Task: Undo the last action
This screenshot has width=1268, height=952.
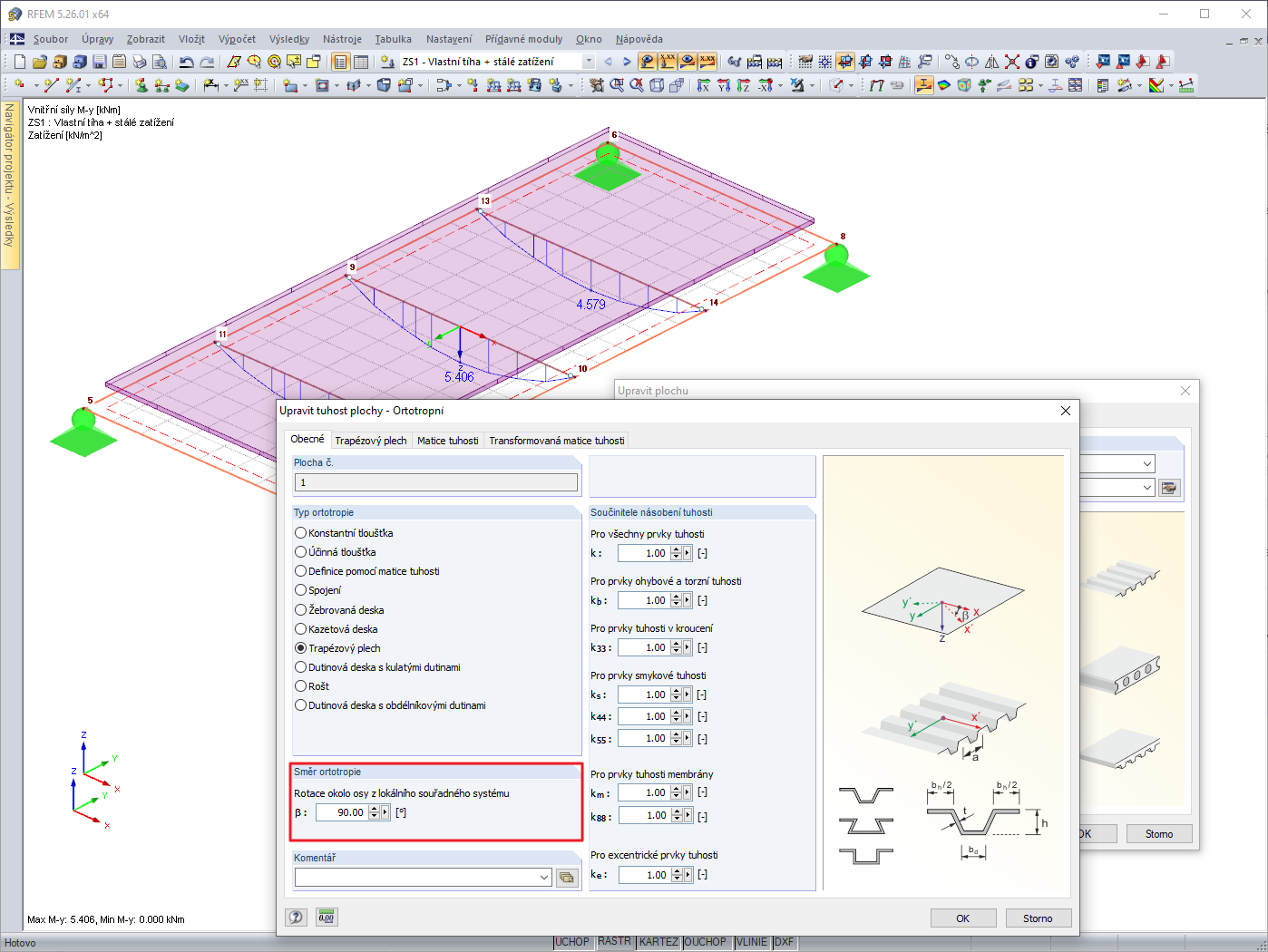Action: point(187,62)
